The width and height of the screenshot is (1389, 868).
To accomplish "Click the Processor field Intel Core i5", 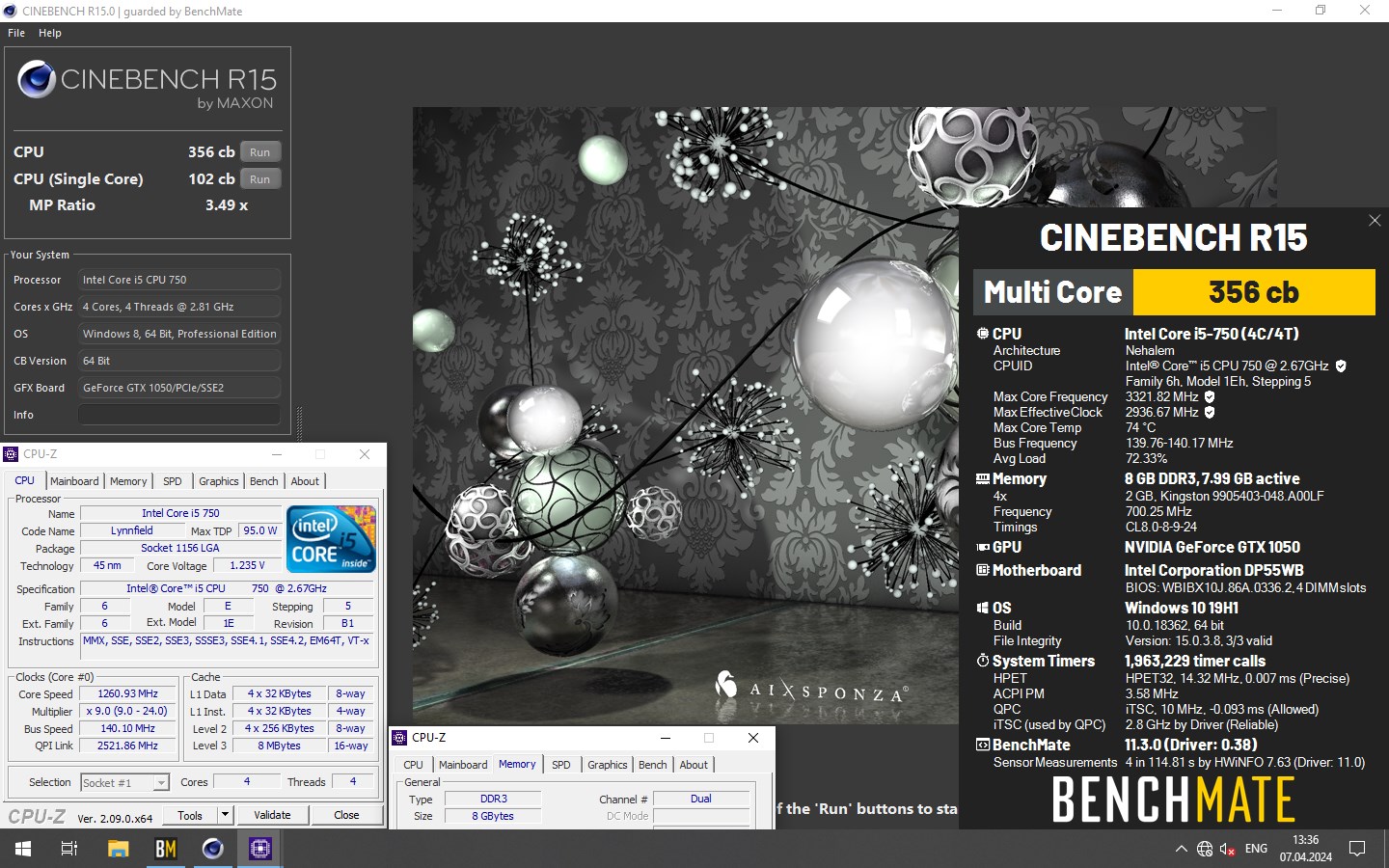I will pos(179,280).
